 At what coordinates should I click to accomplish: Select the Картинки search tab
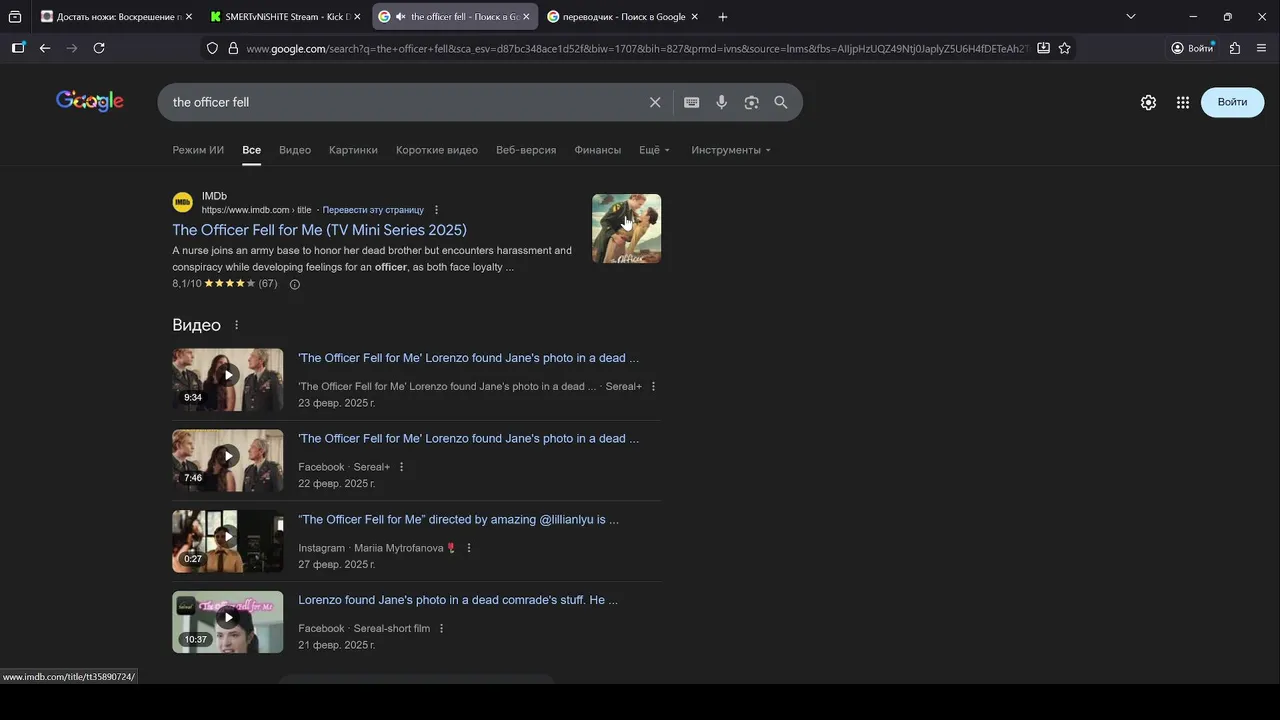[x=353, y=150]
